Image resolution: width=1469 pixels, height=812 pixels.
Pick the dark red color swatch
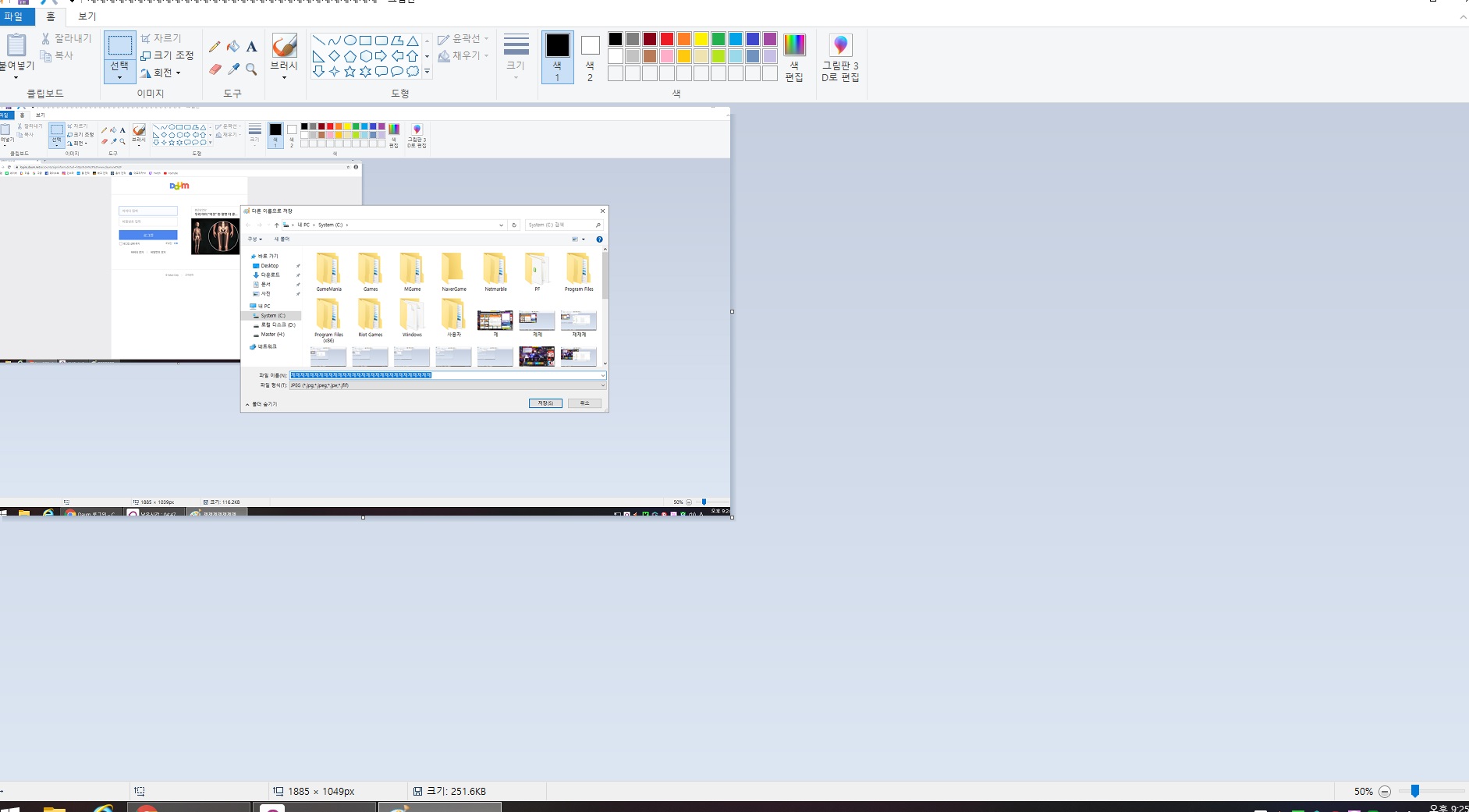click(650, 39)
